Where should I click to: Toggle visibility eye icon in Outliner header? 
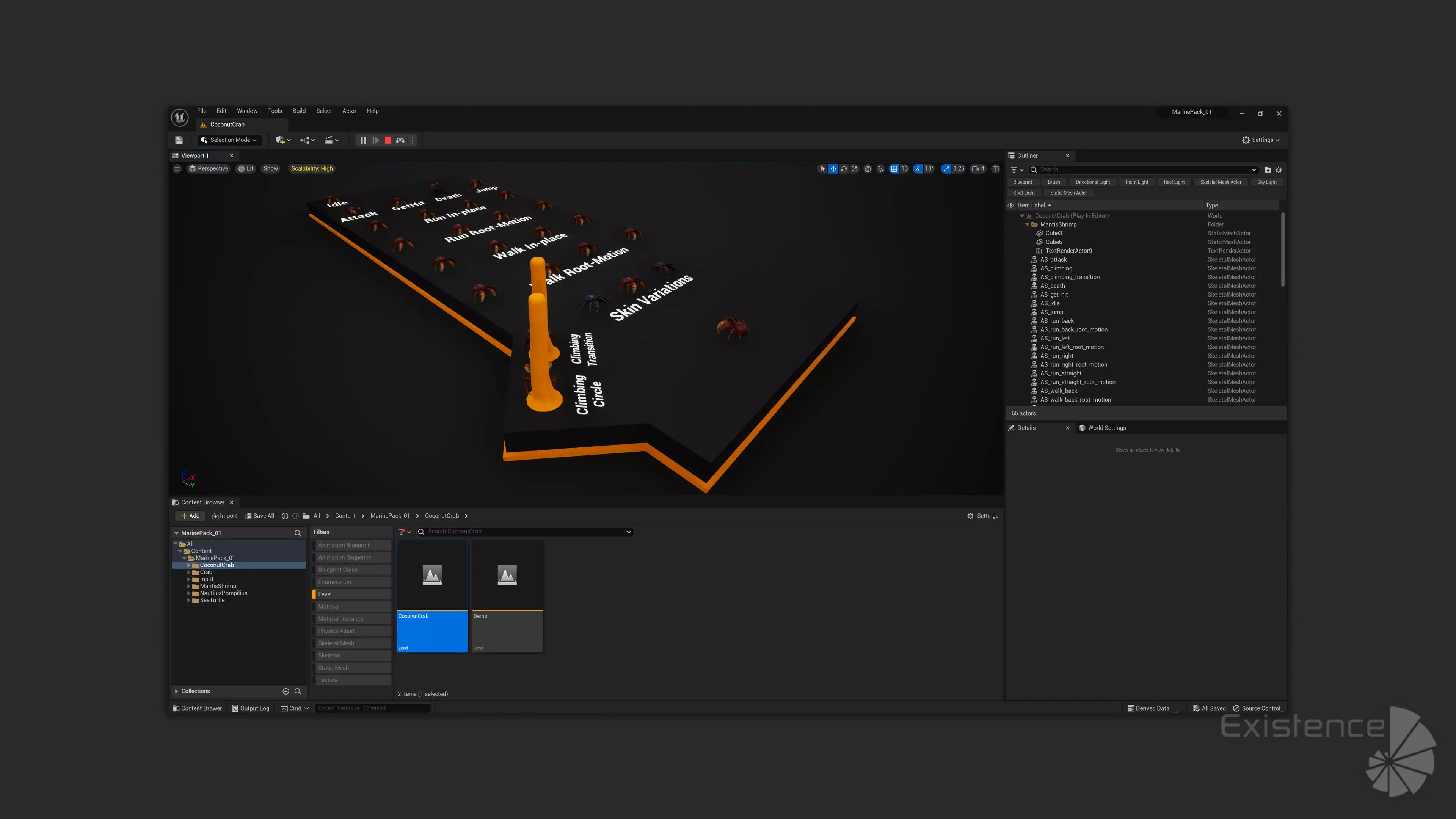click(x=1010, y=205)
